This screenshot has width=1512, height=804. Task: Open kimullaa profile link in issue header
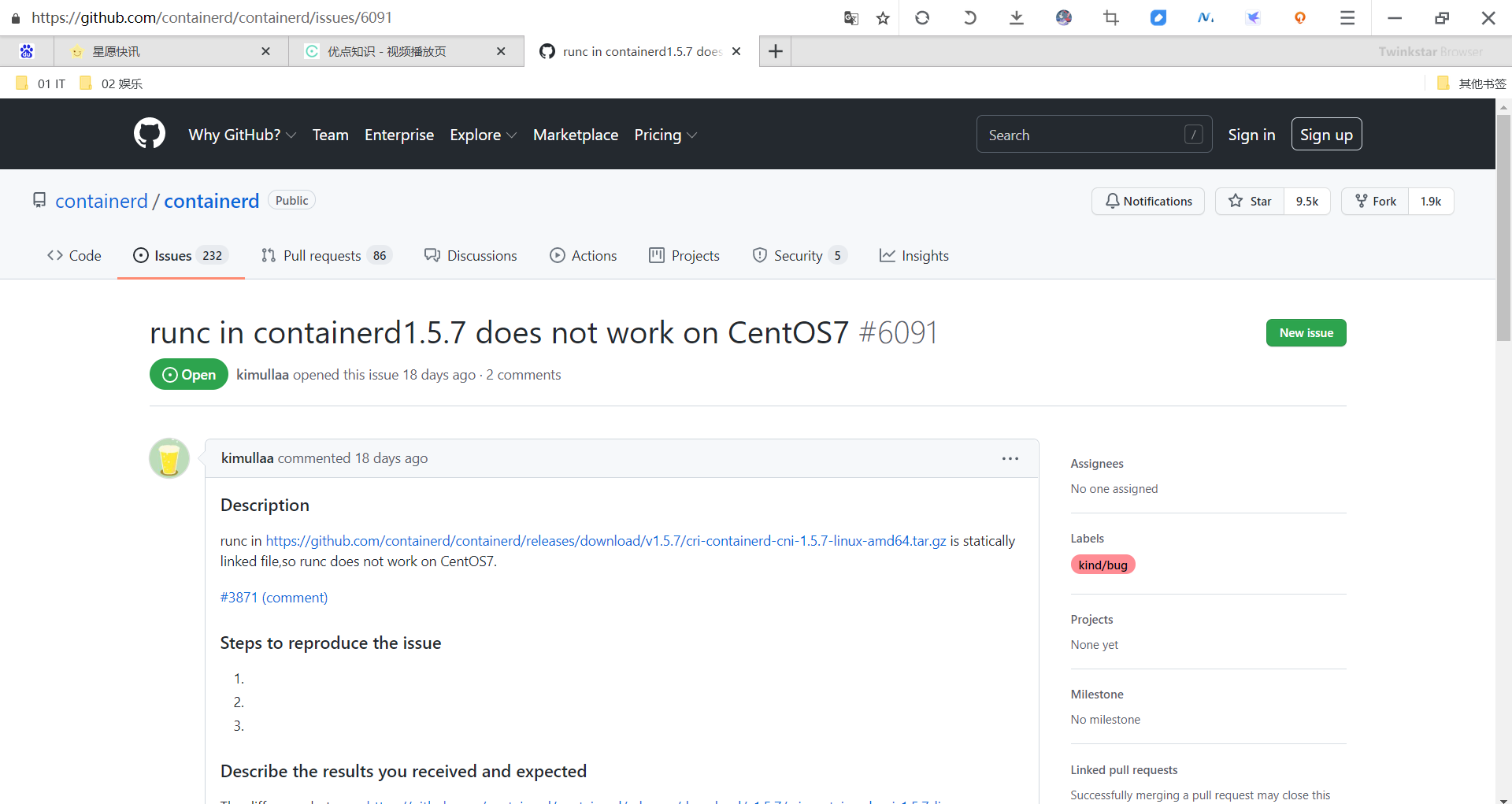(262, 375)
